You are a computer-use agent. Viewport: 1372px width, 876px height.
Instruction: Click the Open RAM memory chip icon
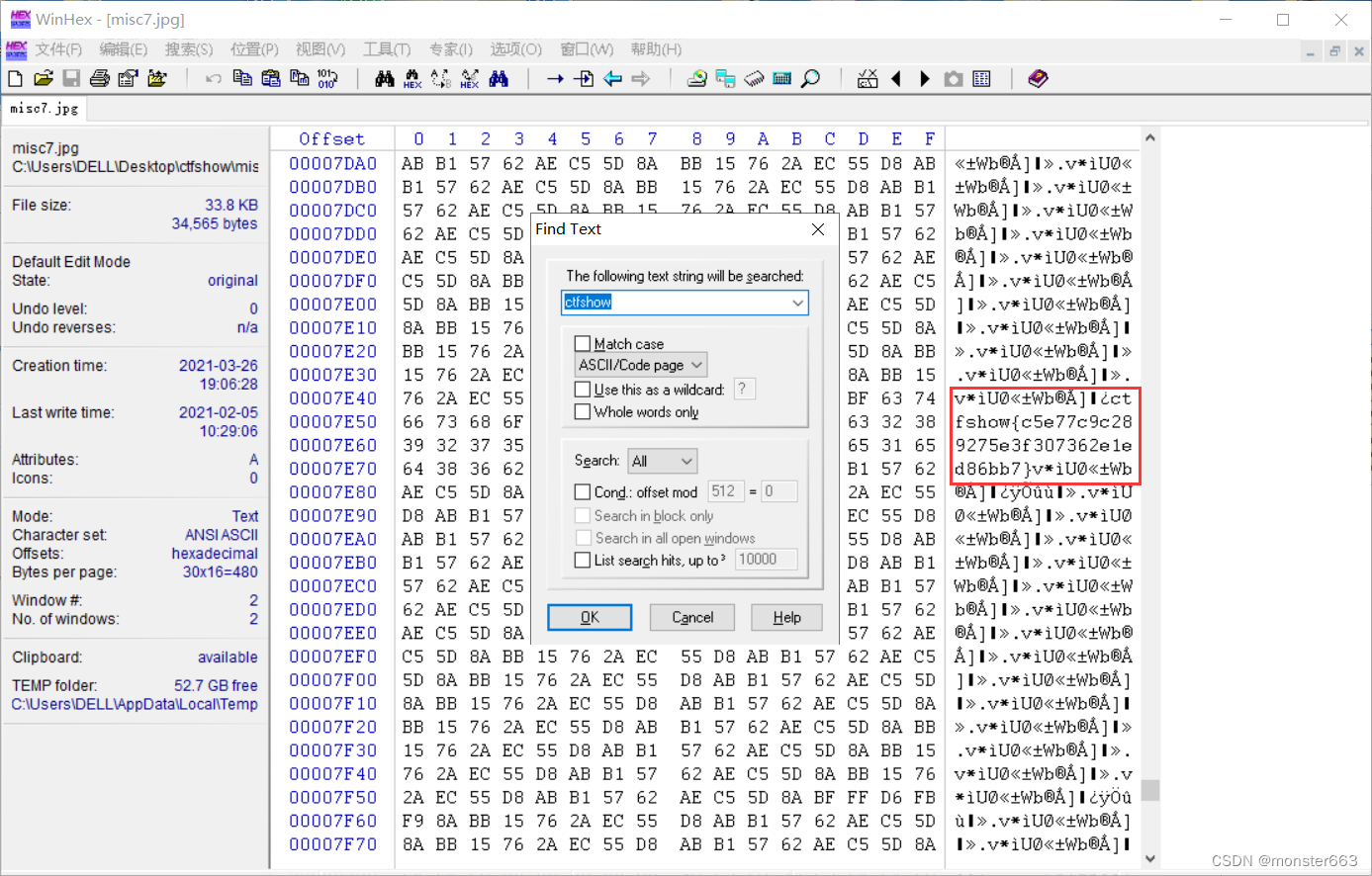pos(754,78)
